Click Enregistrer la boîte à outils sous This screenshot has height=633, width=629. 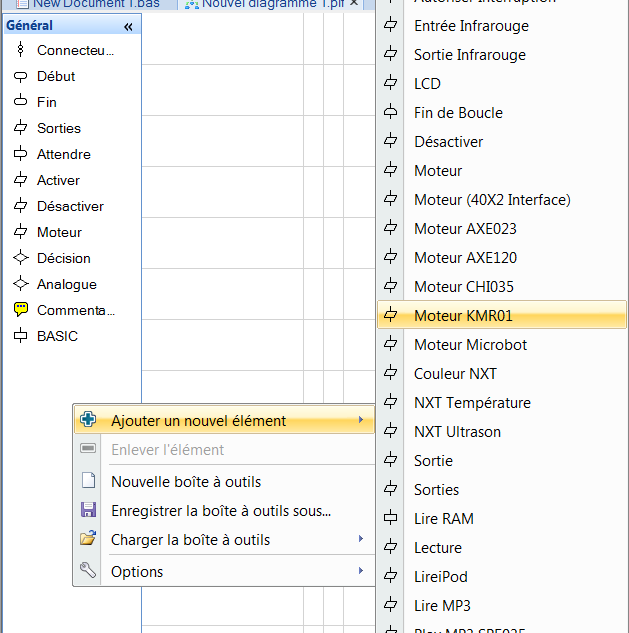point(220,511)
